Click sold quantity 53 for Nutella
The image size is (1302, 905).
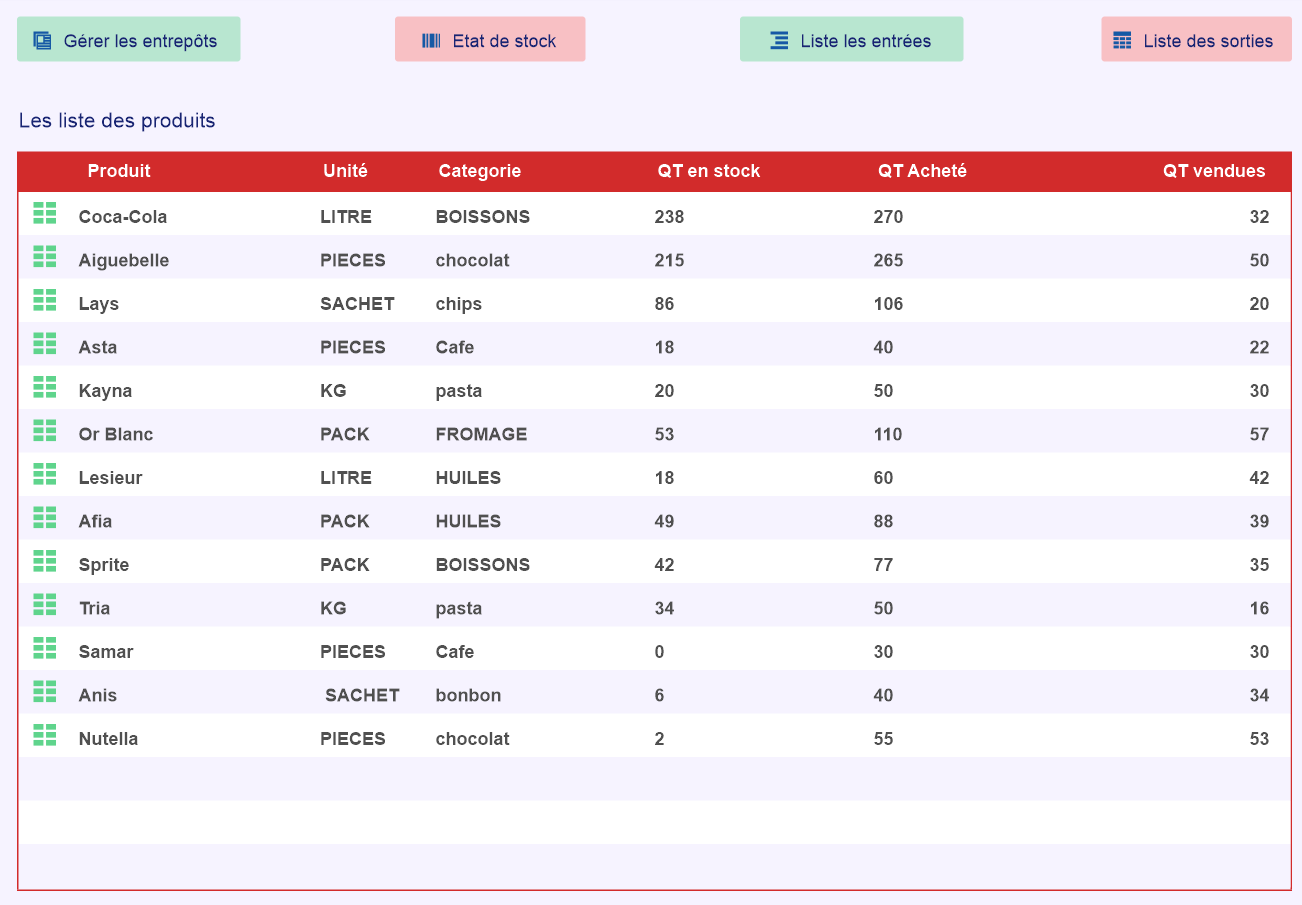point(1259,739)
